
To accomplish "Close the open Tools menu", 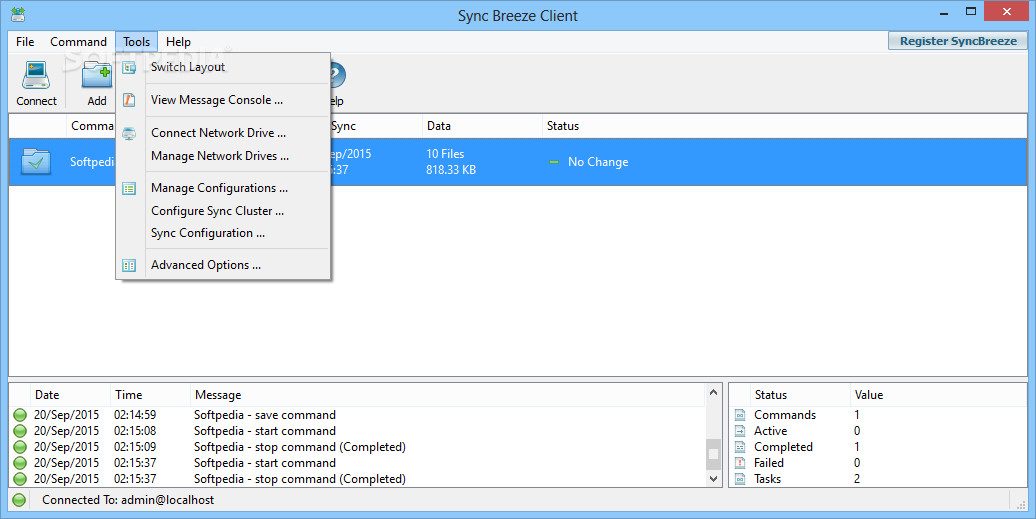I will coord(137,42).
